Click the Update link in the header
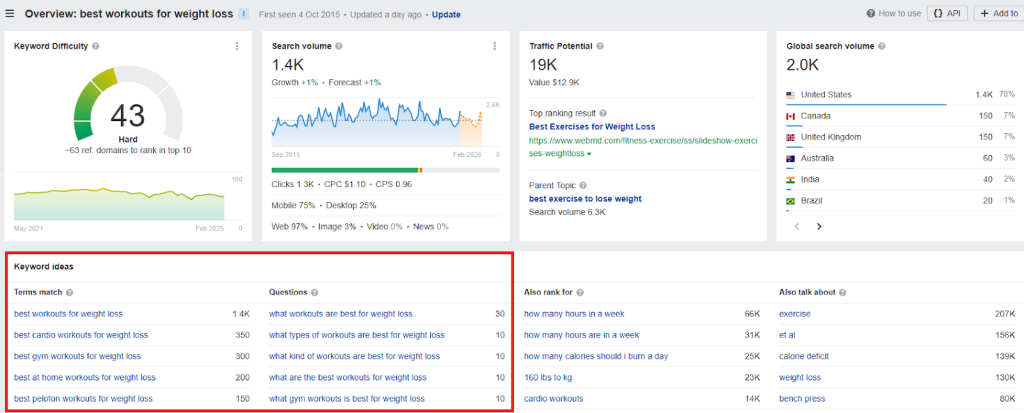 [x=446, y=15]
